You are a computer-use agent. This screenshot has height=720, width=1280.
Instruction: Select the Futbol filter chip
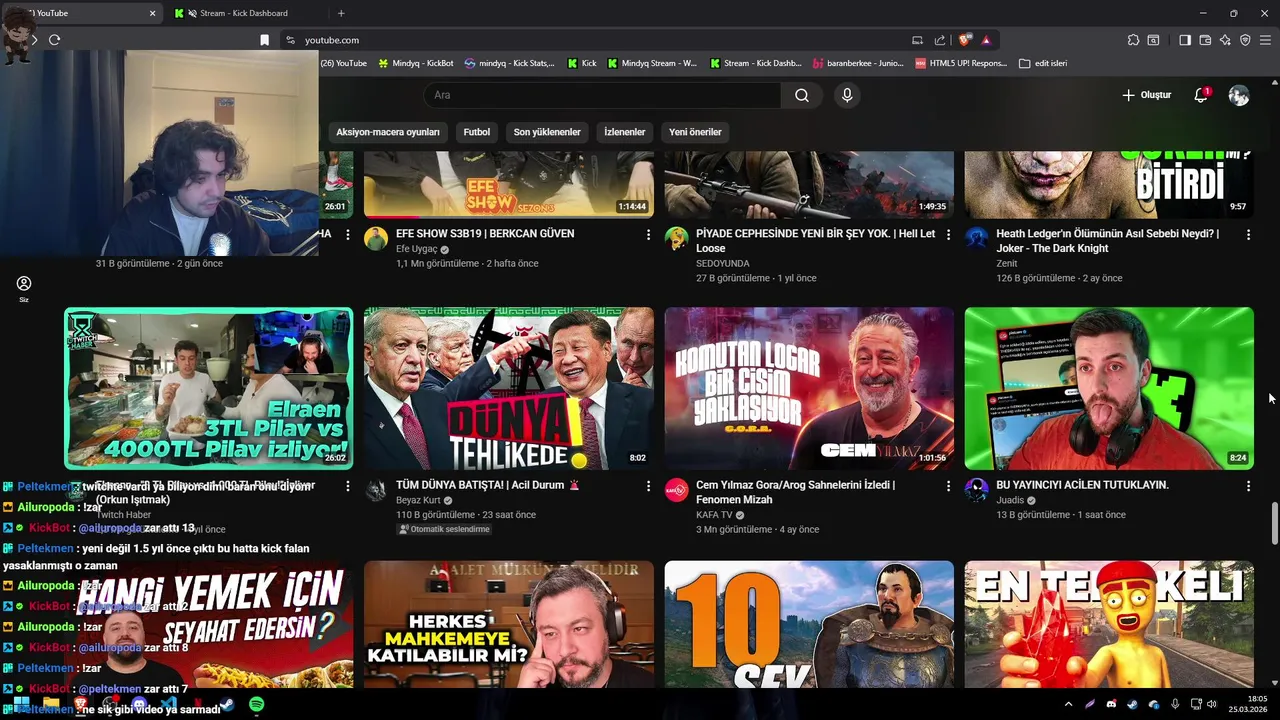[477, 132]
